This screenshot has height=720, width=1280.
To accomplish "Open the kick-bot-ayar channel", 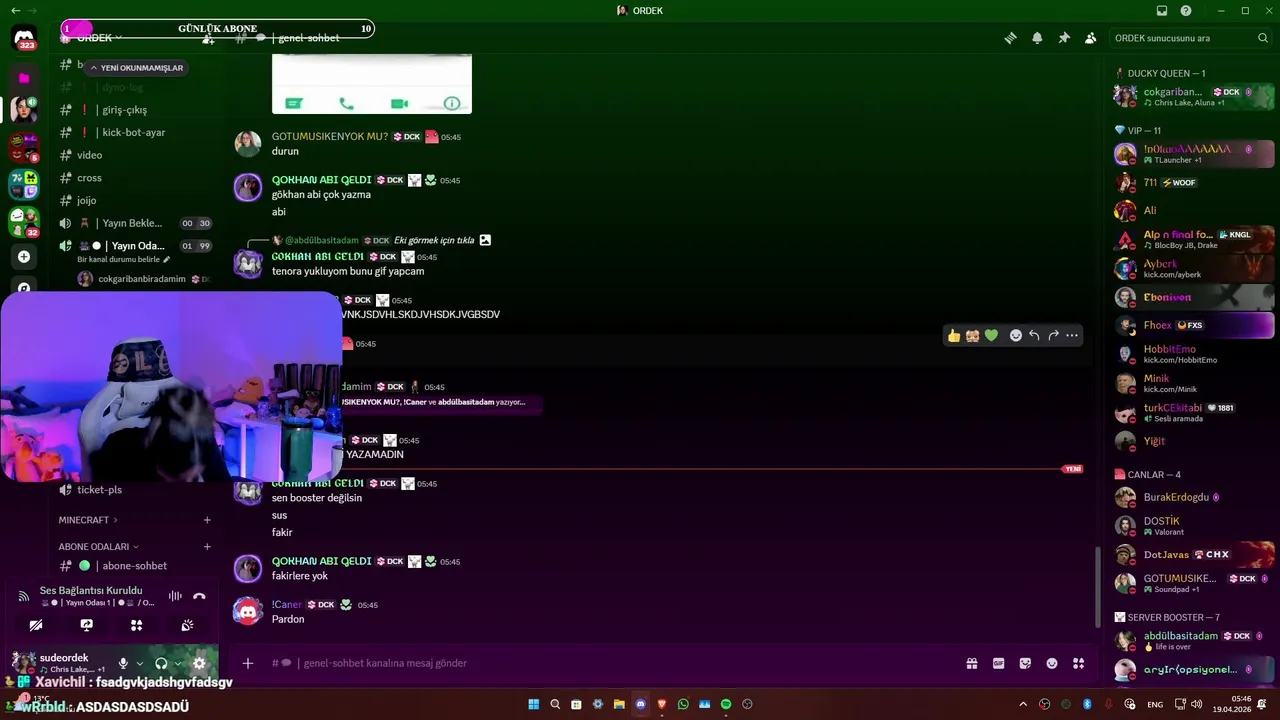I will pyautogui.click(x=135, y=132).
